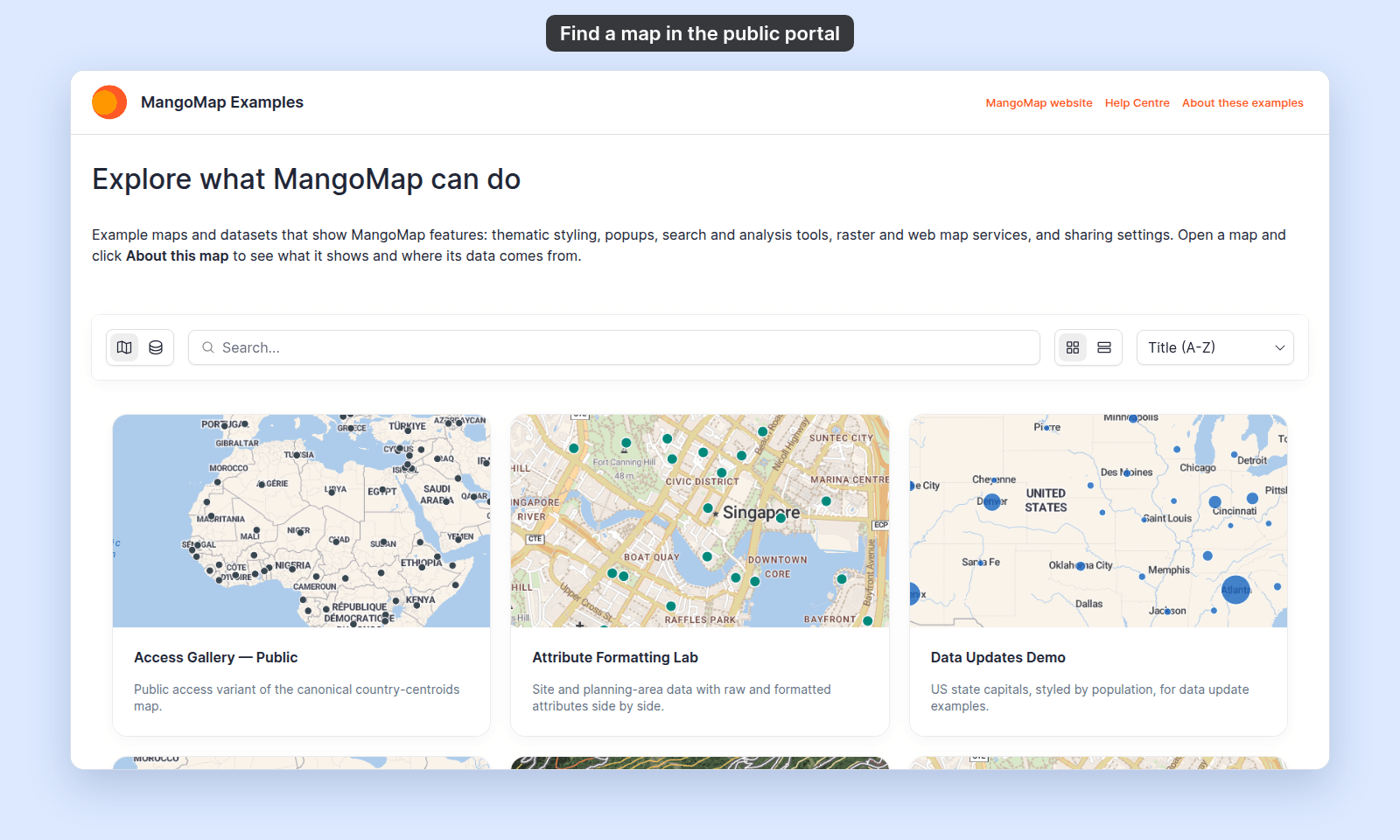Click the search magnifier icon

click(x=208, y=347)
